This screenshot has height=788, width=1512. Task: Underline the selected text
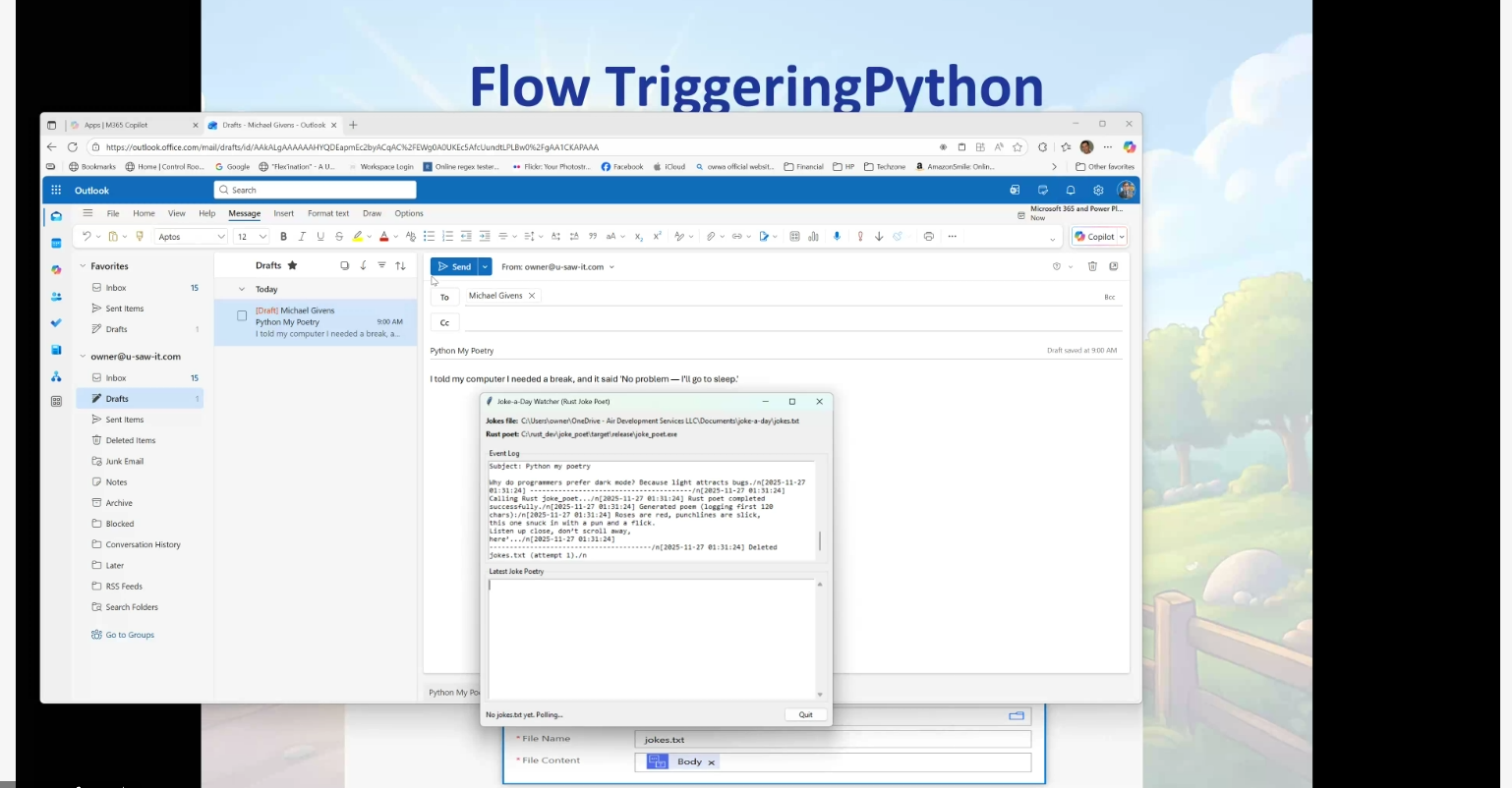(x=320, y=237)
